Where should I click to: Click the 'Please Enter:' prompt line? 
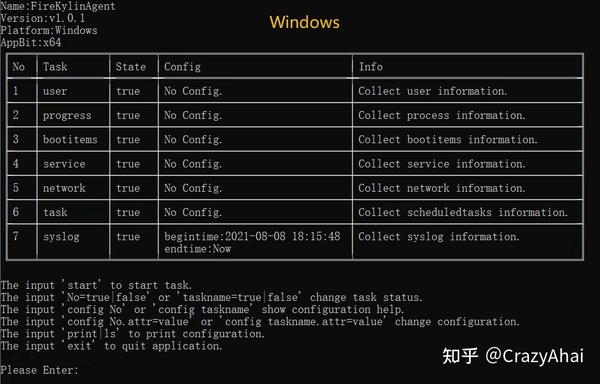(39, 370)
